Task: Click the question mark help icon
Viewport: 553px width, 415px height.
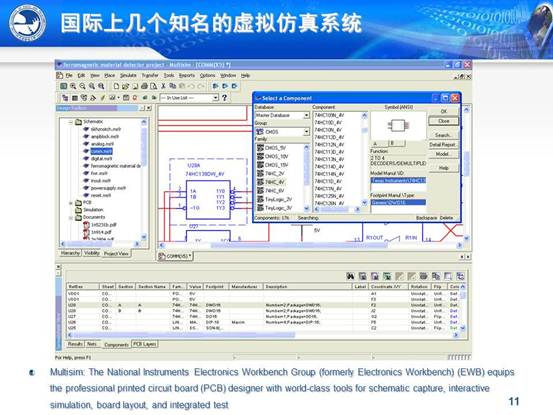Action: (x=224, y=98)
